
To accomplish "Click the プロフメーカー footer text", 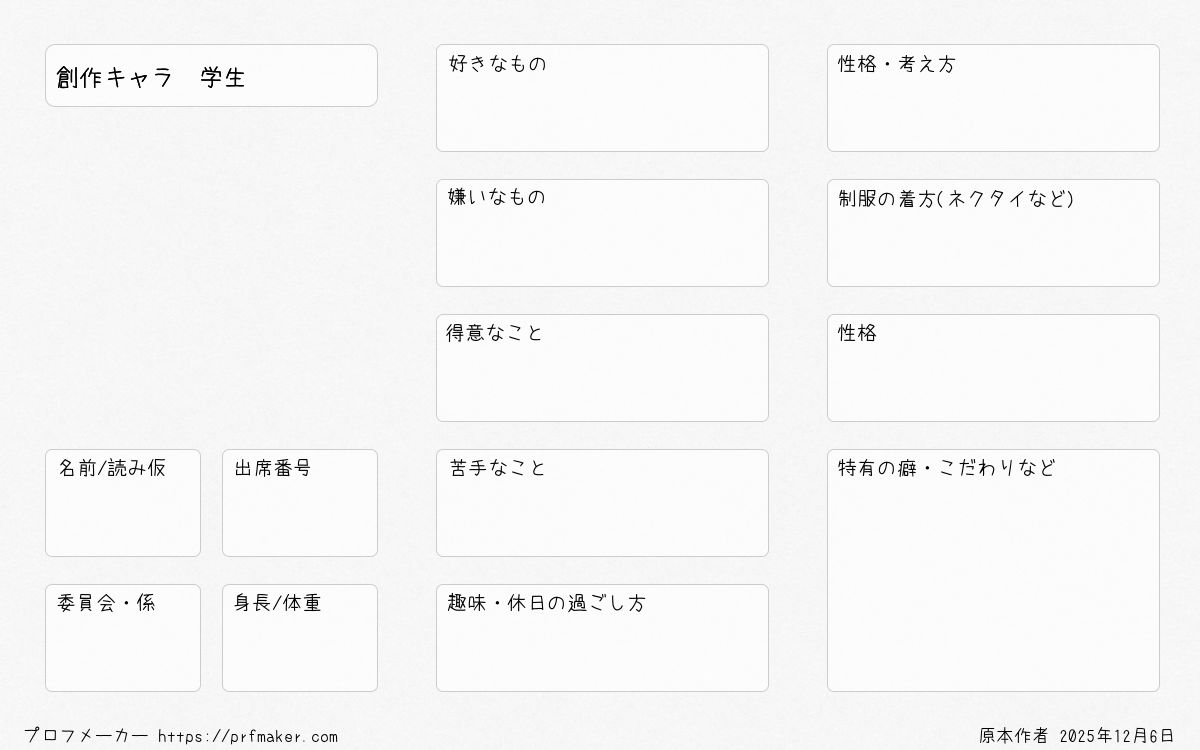I will point(86,736).
